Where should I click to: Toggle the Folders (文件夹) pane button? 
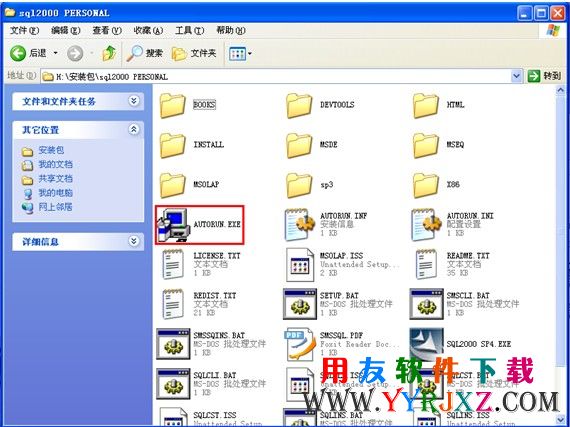click(x=194, y=54)
